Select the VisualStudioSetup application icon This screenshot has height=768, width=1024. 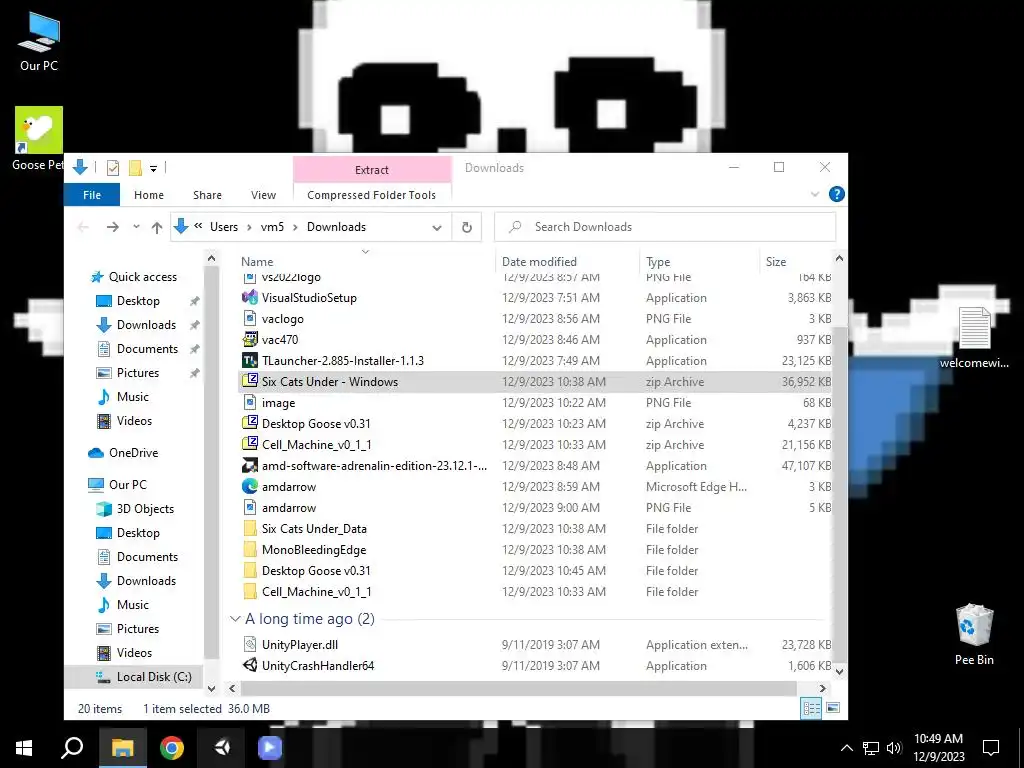(x=249, y=297)
